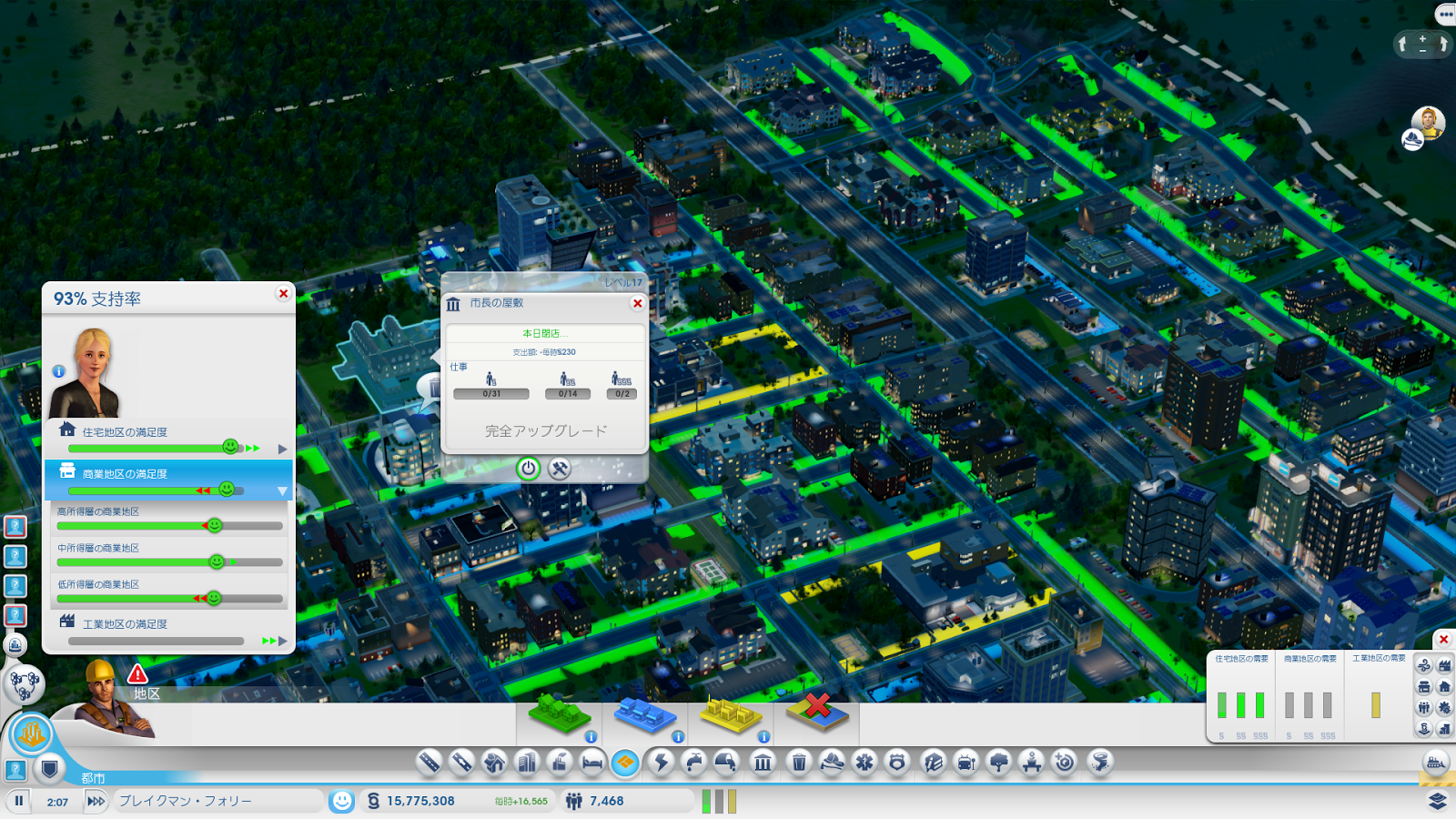Set speed to fast-forward triple arrows
This screenshot has height=819, width=1456.
(96, 801)
